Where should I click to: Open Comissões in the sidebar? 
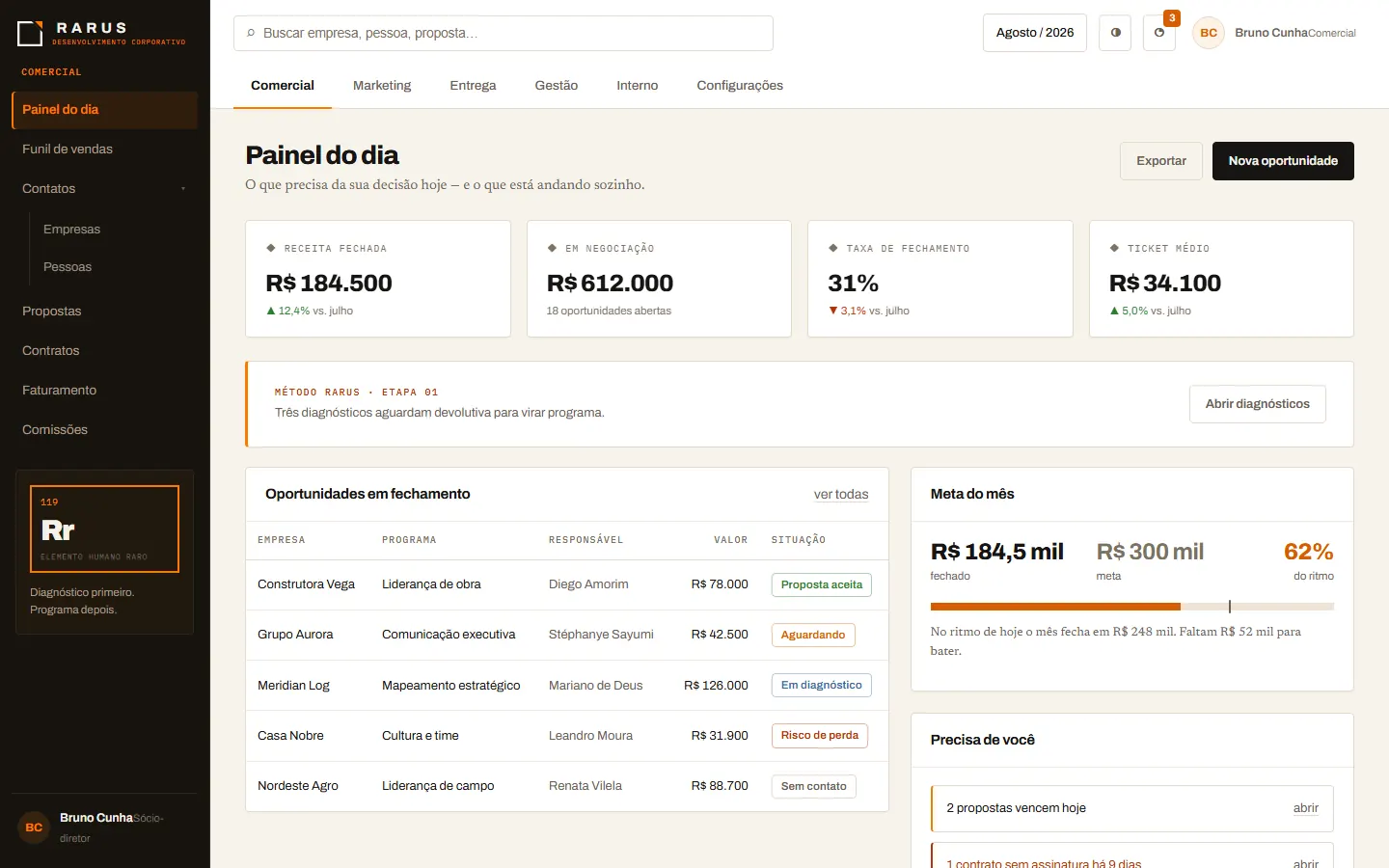tap(104, 430)
